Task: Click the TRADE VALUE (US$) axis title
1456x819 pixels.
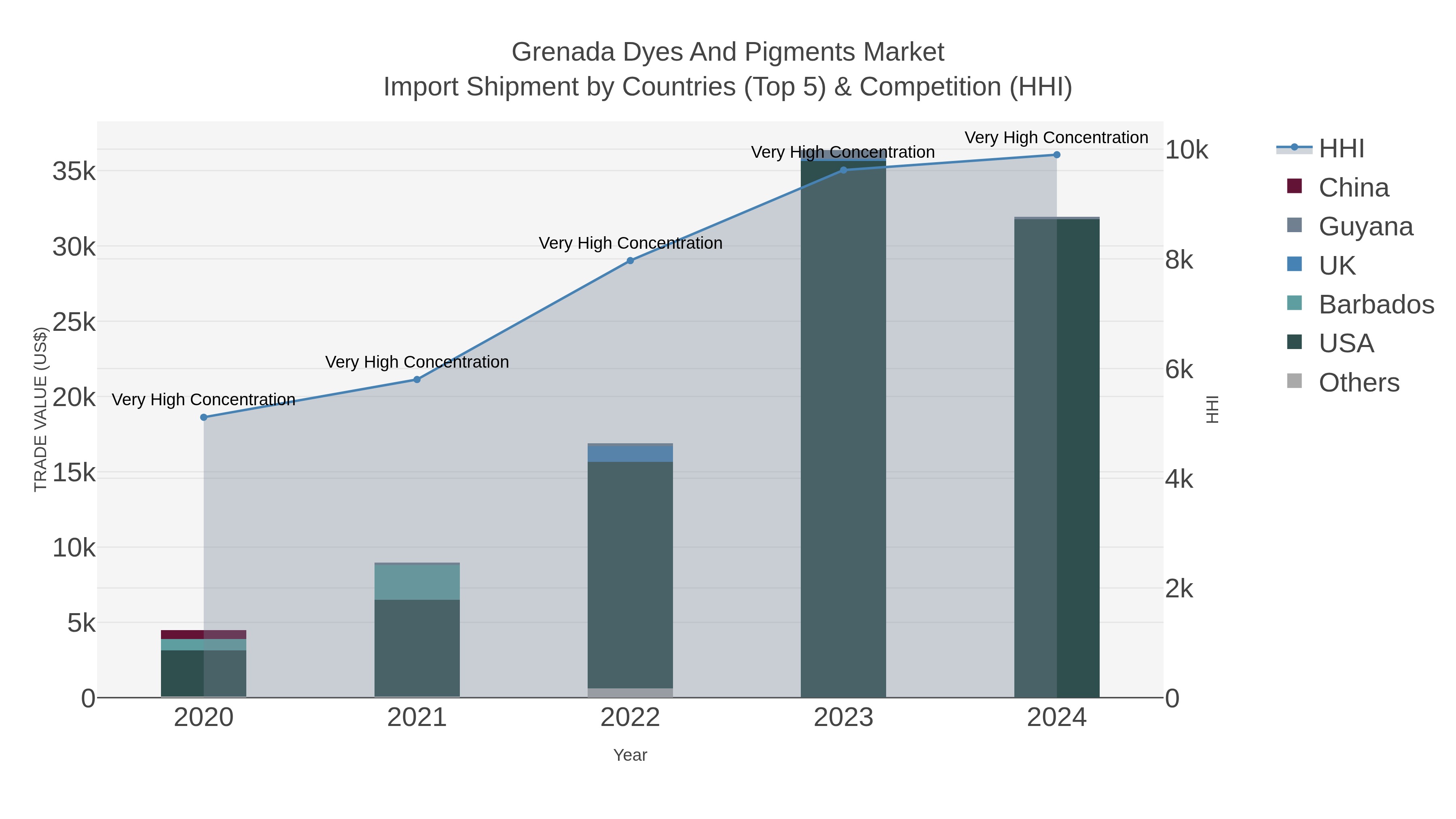Action: pos(41,409)
